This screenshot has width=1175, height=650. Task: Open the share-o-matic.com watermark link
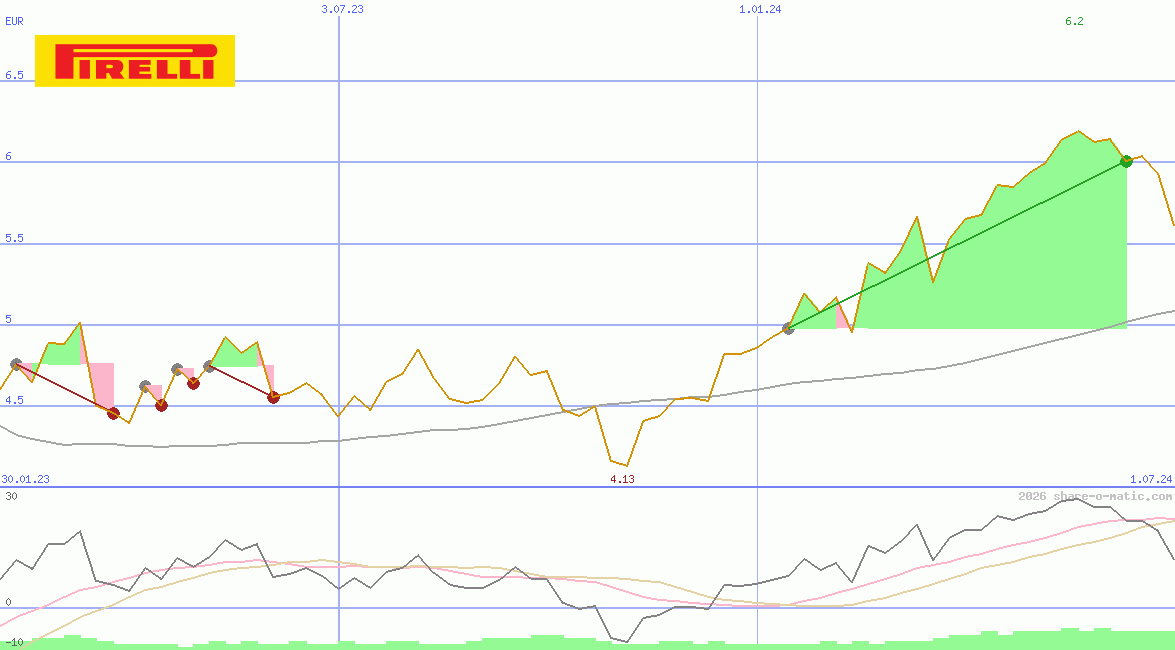tap(1095, 496)
